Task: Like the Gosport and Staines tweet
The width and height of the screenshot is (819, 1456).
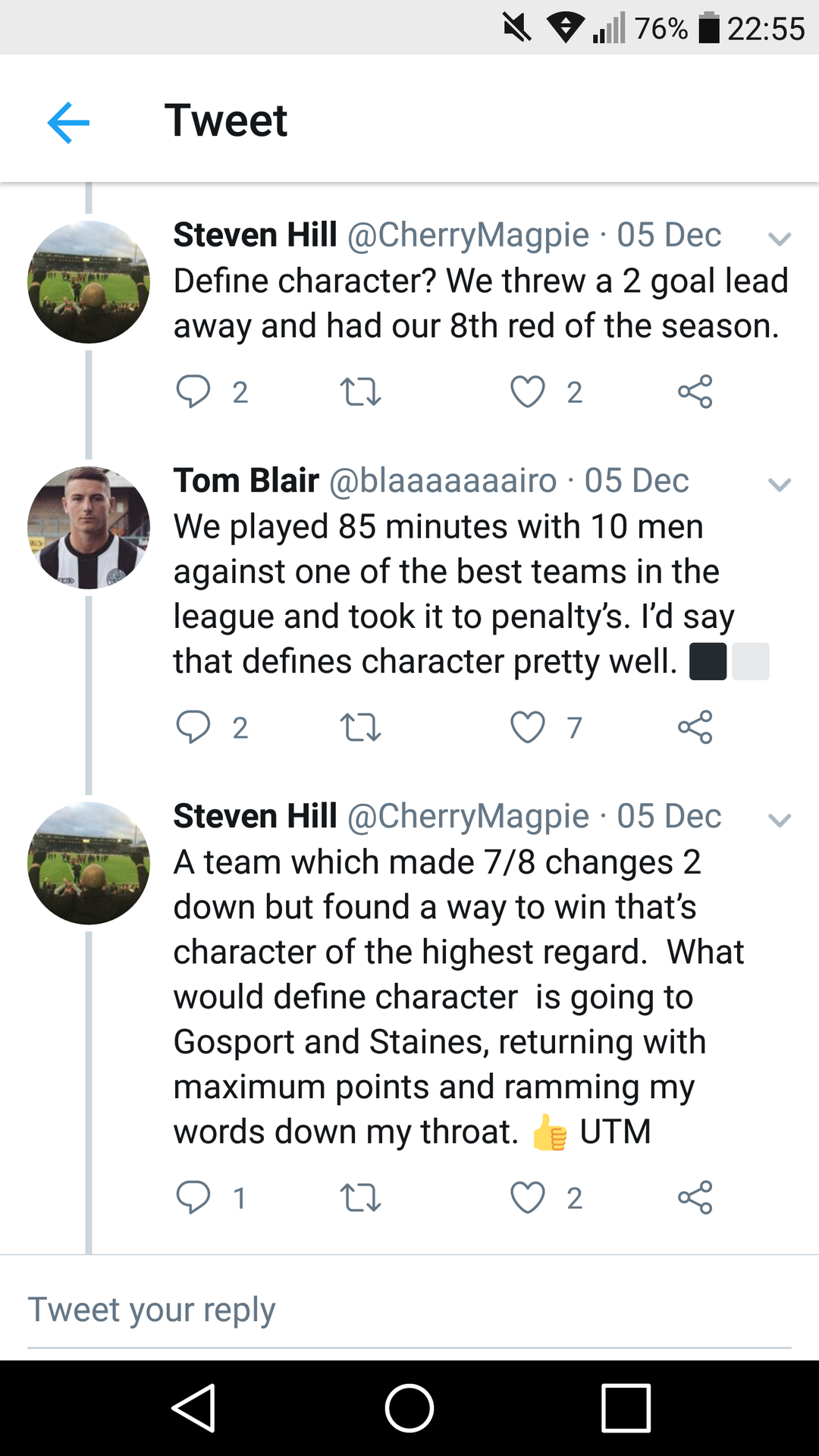Action: 528,1198
